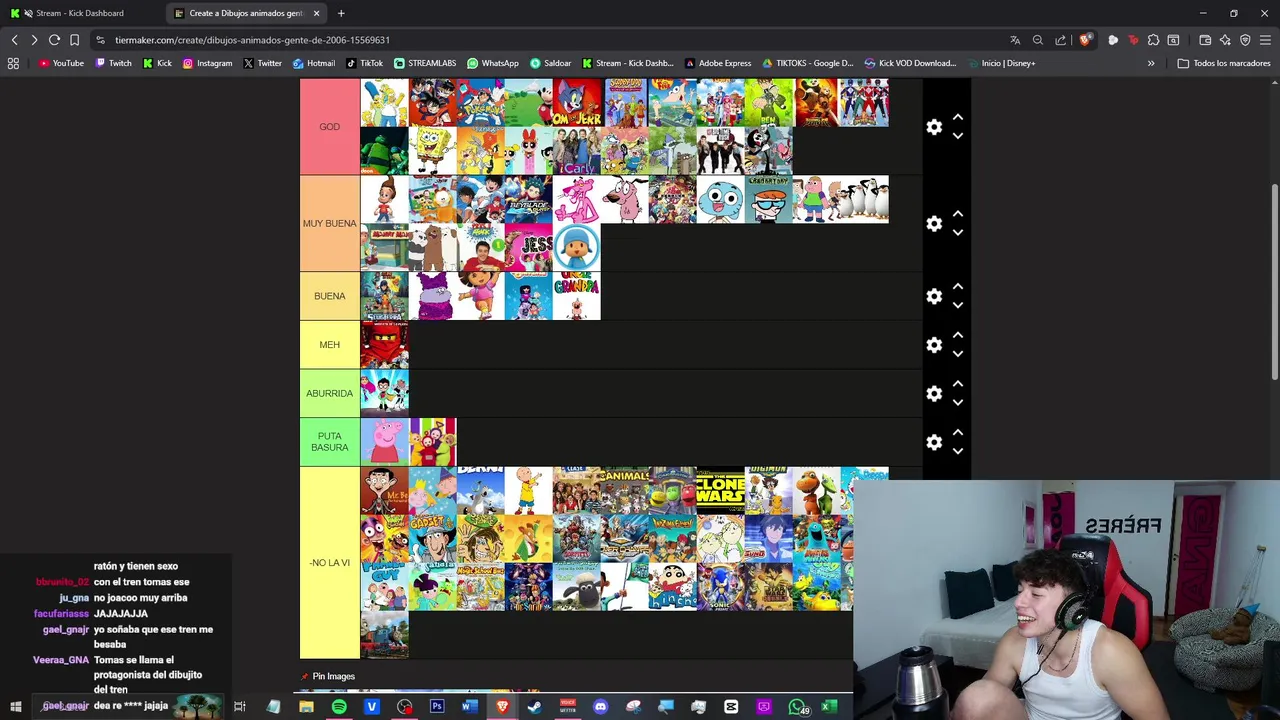Switch to Stream - Kick Dashboard tab
Viewport: 1280px width, 720px height.
pos(82,13)
